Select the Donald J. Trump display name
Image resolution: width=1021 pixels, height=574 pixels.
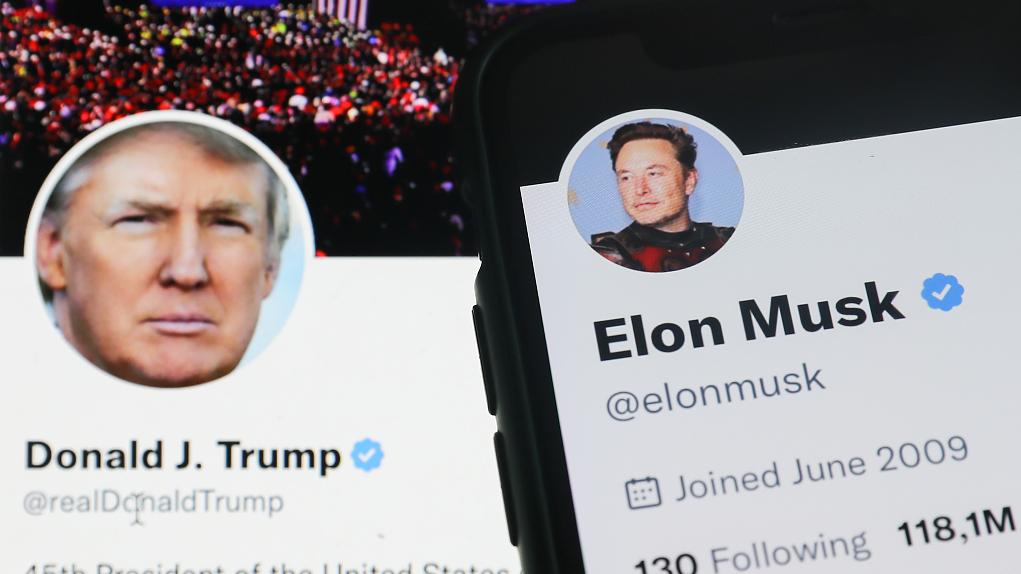[183, 455]
